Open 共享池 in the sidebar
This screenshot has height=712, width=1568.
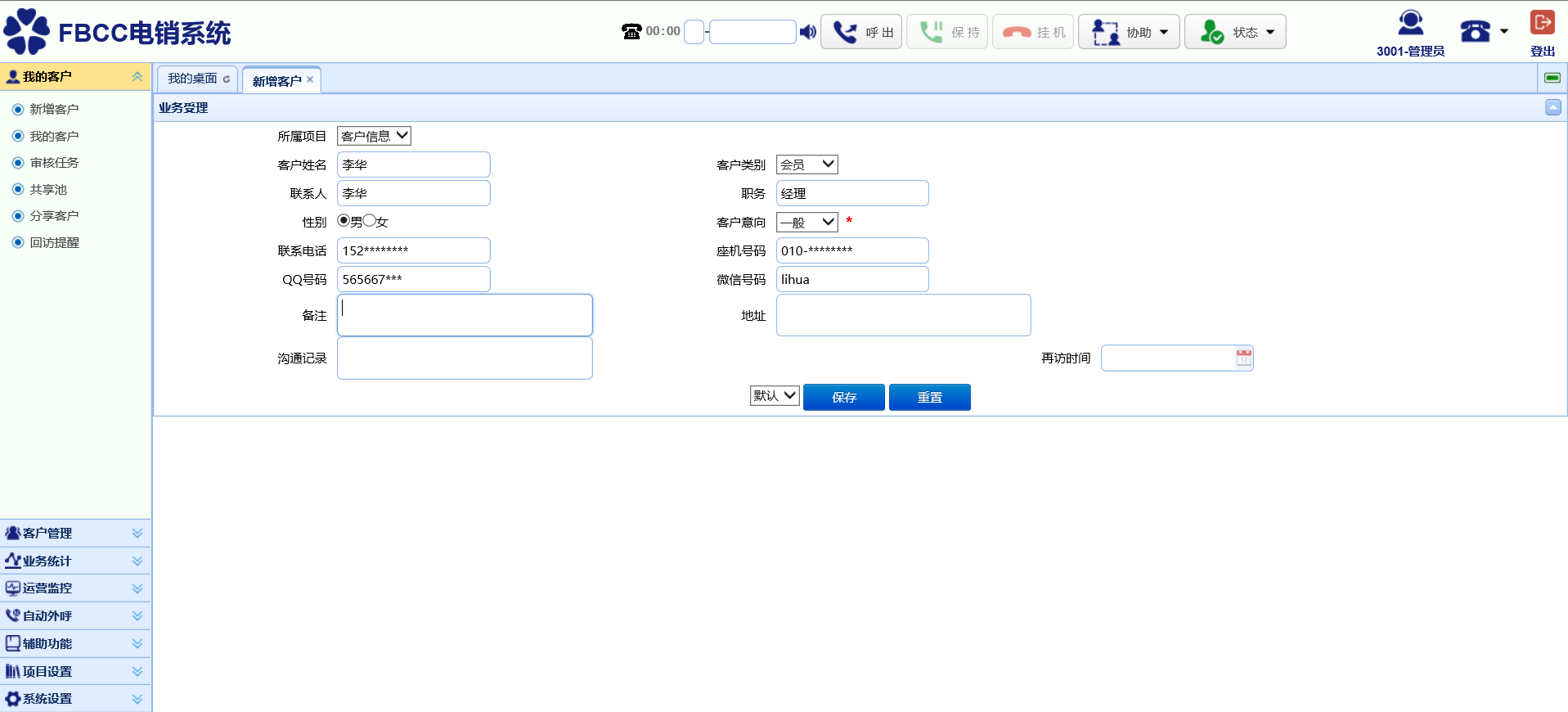[x=48, y=189]
